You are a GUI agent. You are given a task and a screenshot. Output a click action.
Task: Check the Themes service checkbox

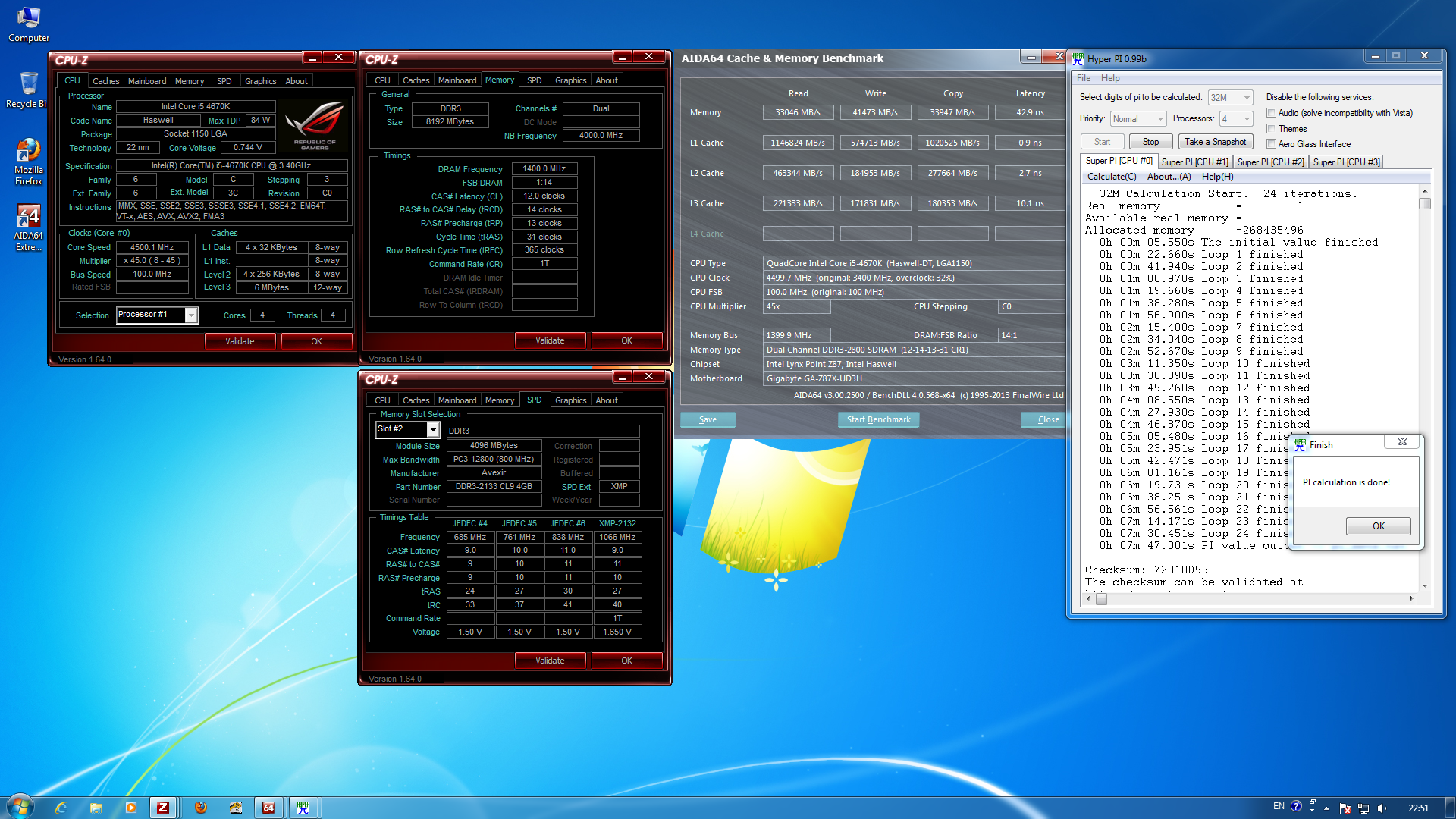[x=1271, y=129]
